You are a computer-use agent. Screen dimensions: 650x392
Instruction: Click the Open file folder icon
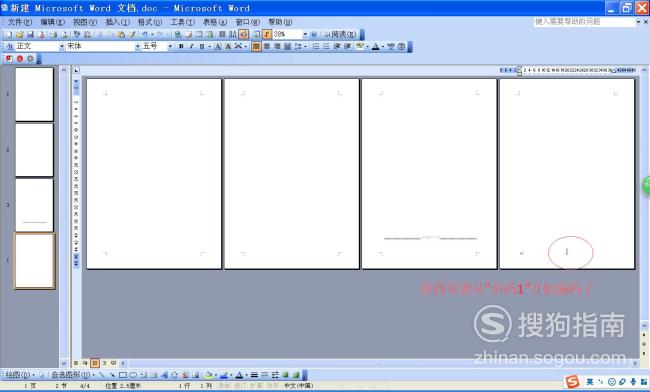20,34
